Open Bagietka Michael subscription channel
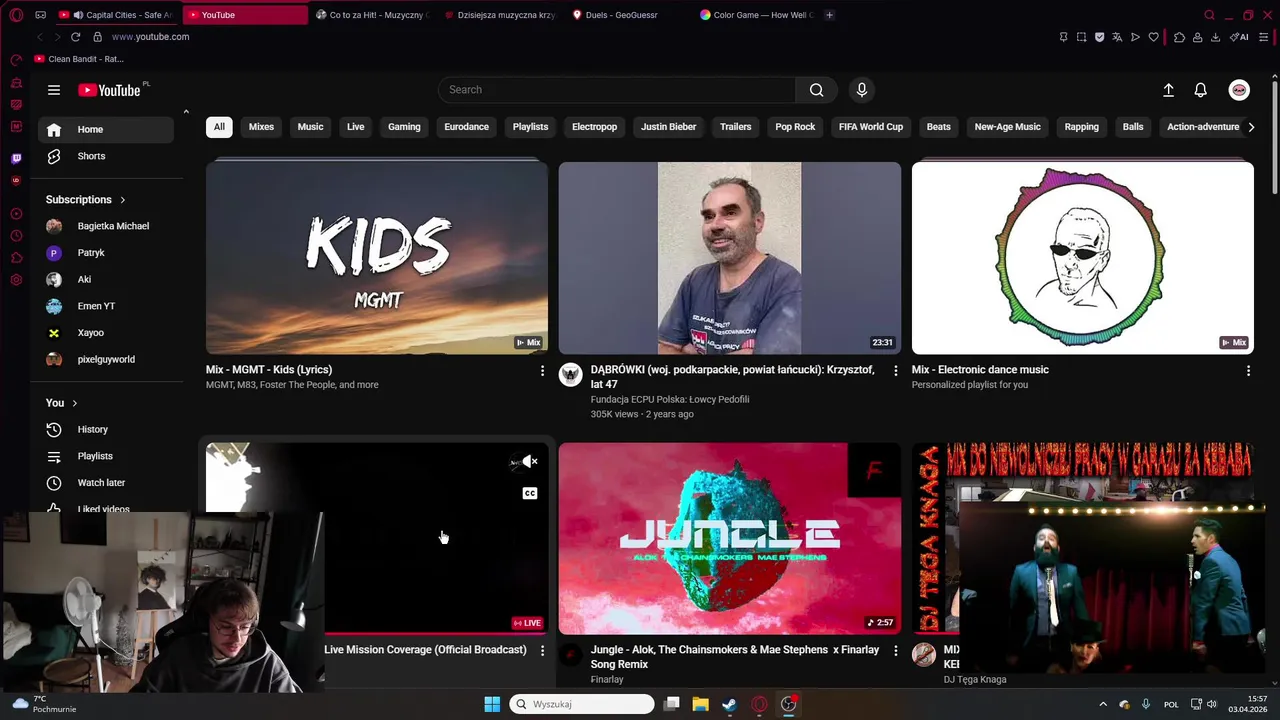1280x720 pixels. click(105, 226)
